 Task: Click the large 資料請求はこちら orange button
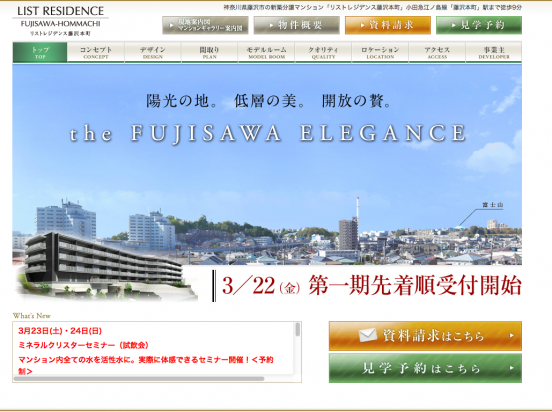coord(425,336)
